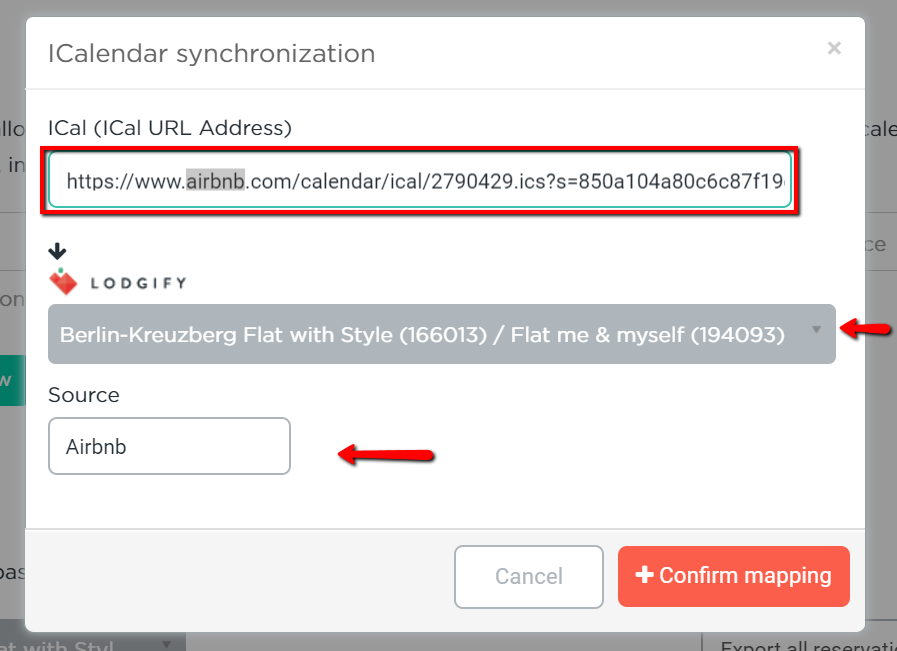The width and height of the screenshot is (897, 651).
Task: Click the plus icon in Confirm mapping
Action: click(x=645, y=574)
